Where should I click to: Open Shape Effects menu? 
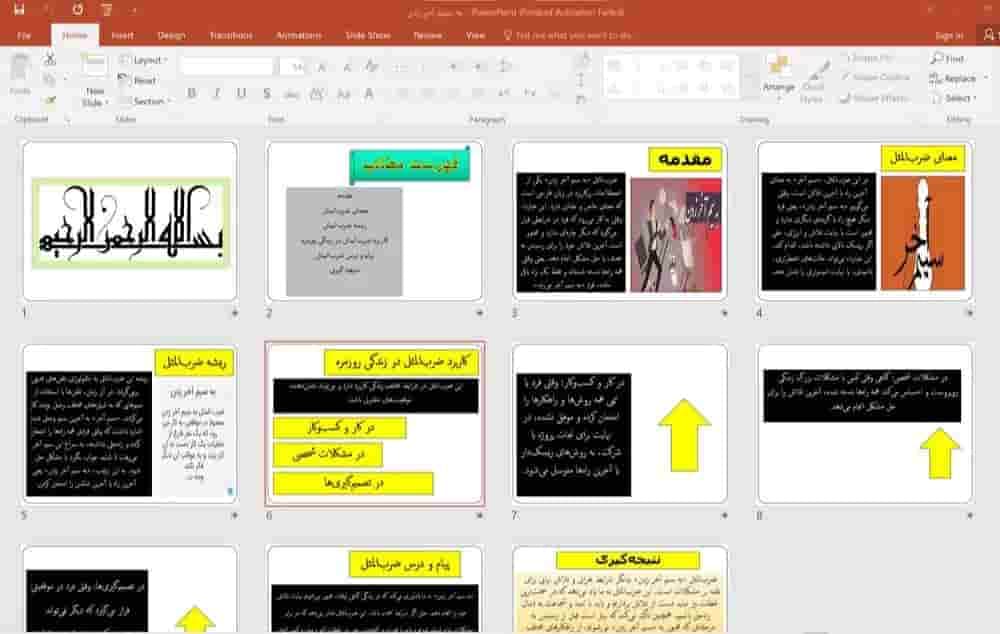[x=874, y=98]
